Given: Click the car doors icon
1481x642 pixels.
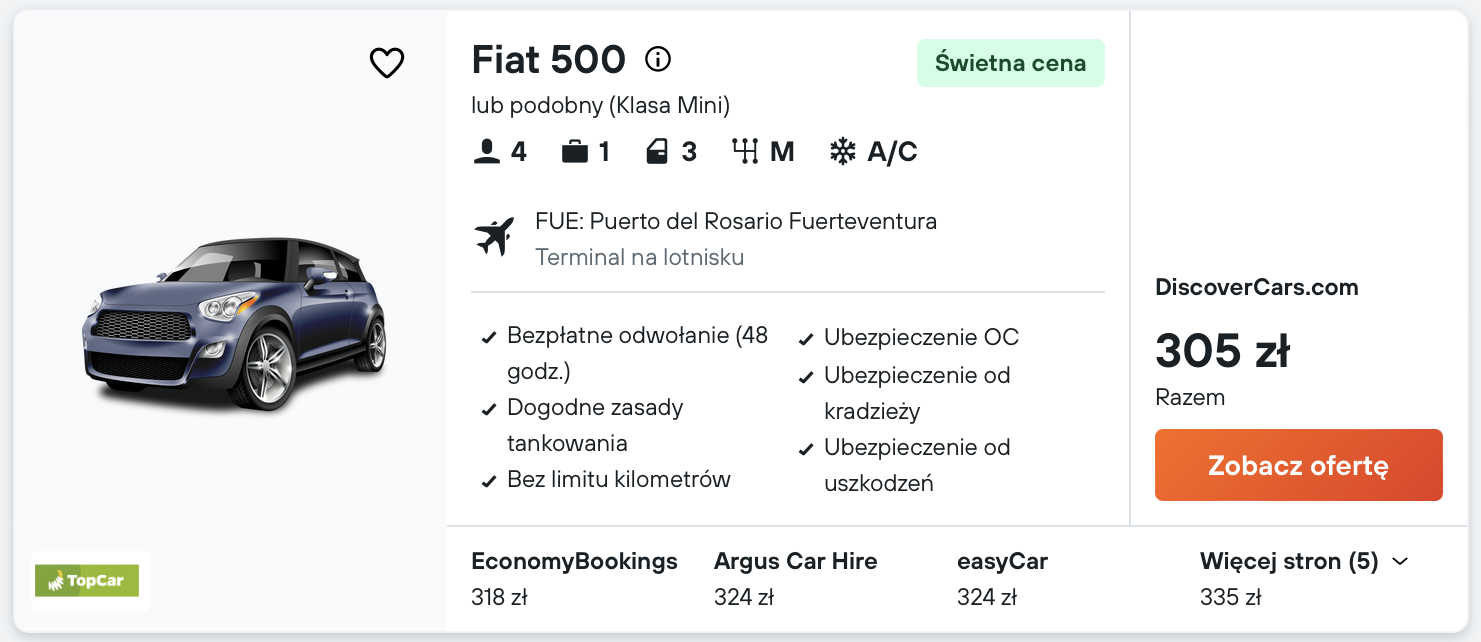Looking at the screenshot, I should pos(657,152).
